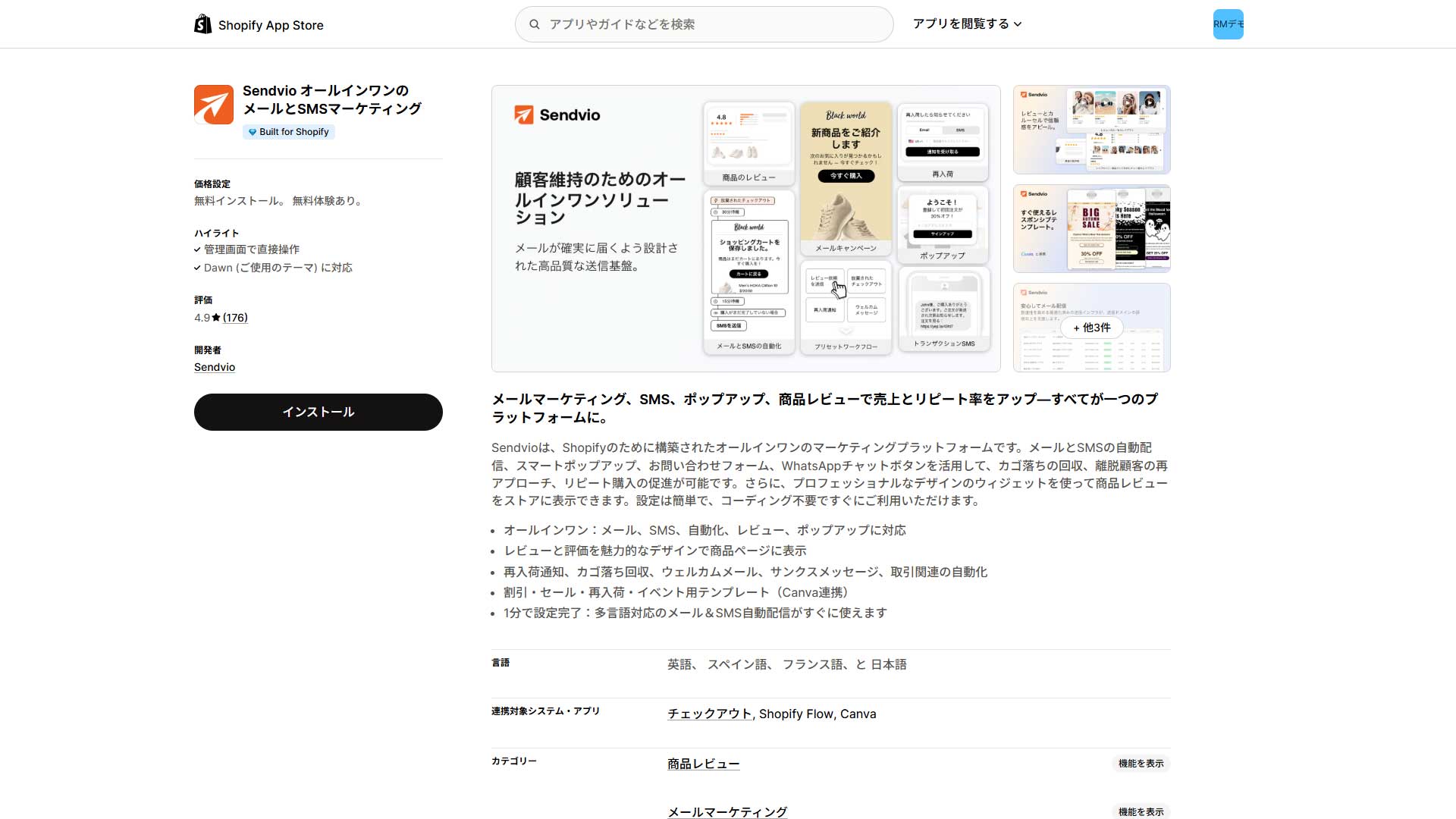Expand the アプリを閲覧する dropdown menu

(967, 24)
